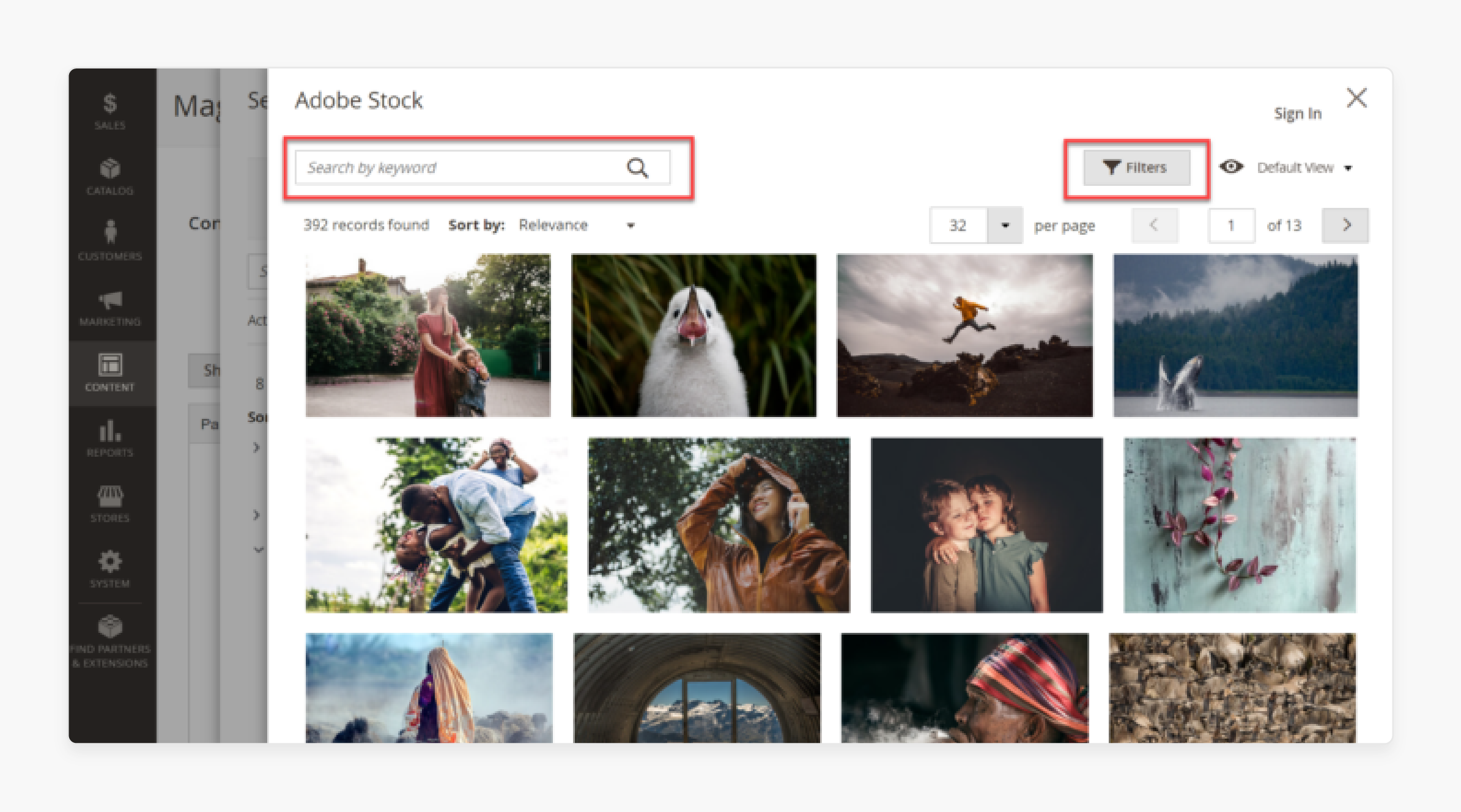This screenshot has height=812, width=1461.
Task: Open the Sales menu in sidebar
Action: [110, 111]
